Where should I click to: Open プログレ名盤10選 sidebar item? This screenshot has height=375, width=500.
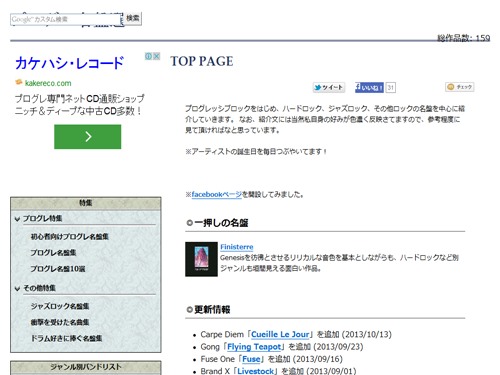(58, 269)
